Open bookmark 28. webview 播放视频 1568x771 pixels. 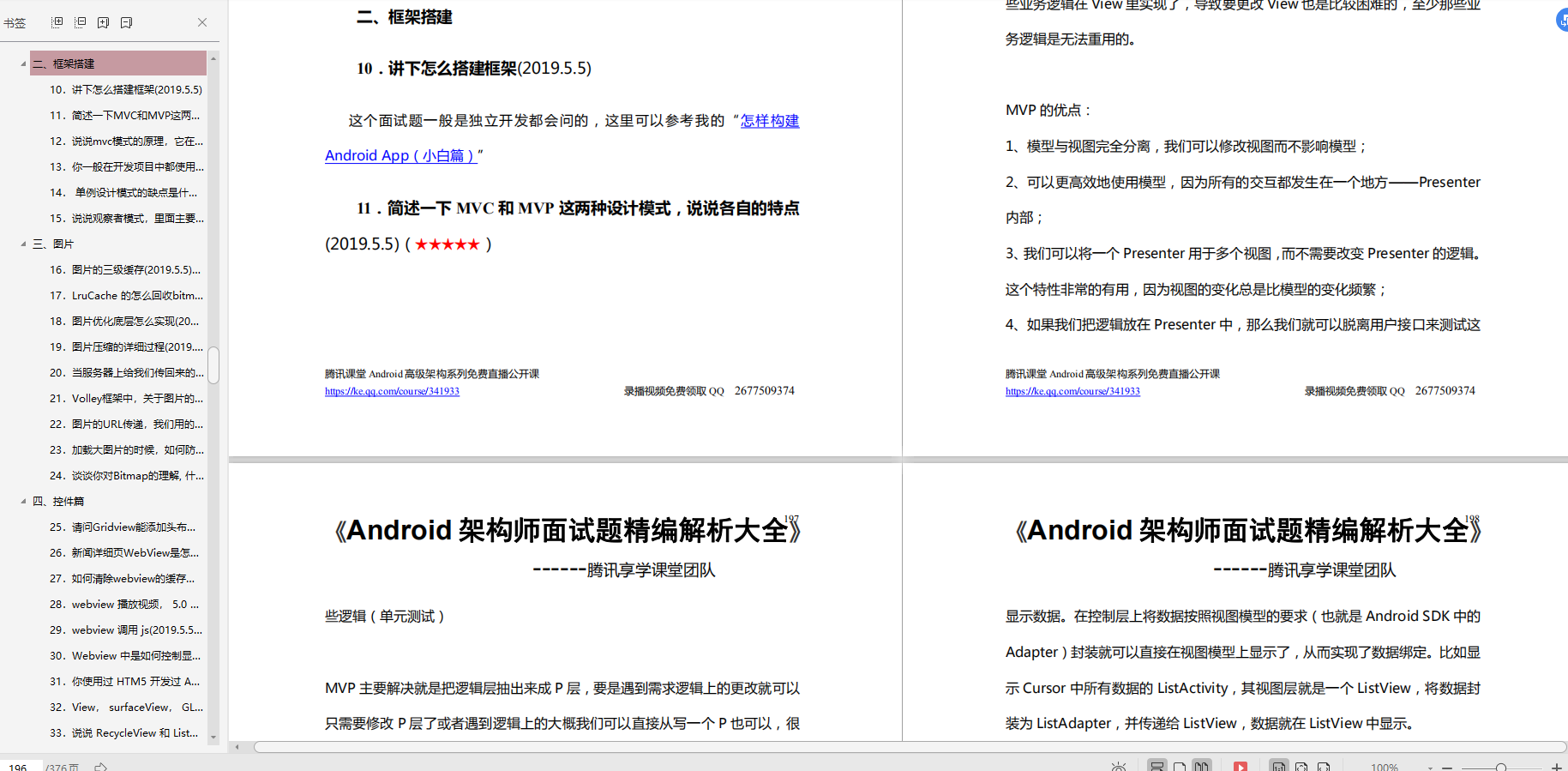point(126,604)
